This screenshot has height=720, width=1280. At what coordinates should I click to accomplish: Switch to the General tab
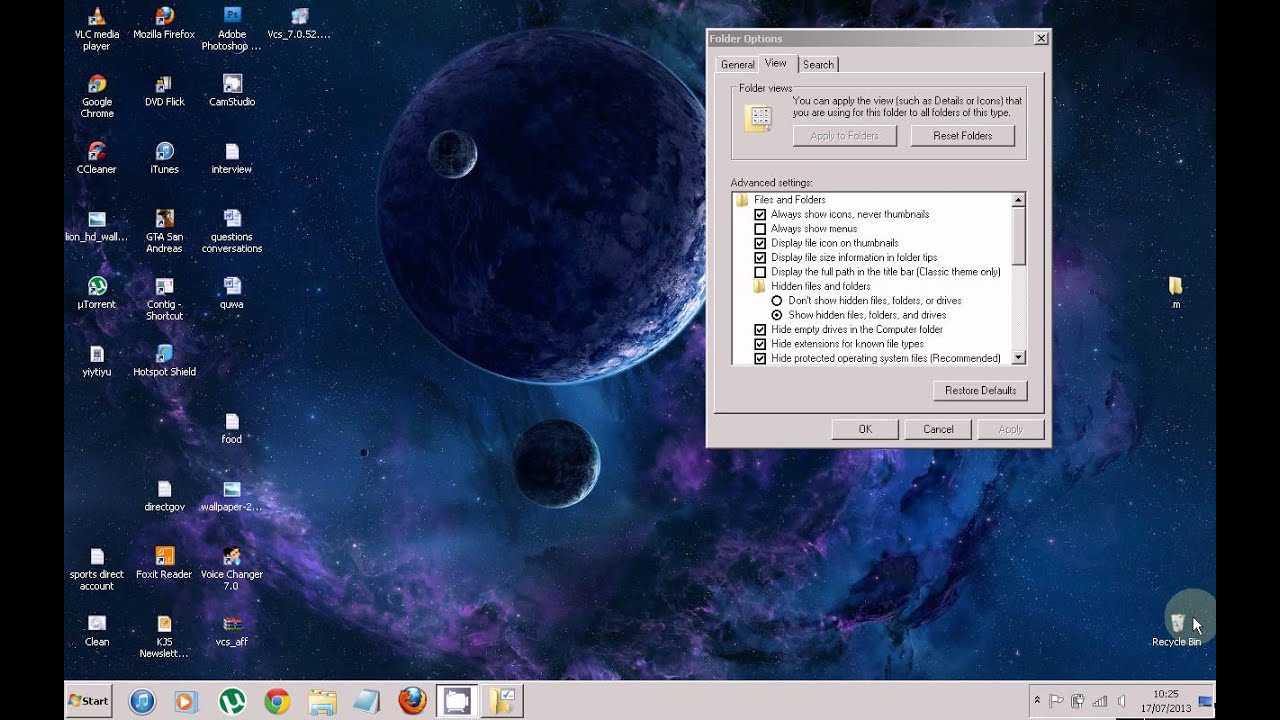click(x=738, y=65)
